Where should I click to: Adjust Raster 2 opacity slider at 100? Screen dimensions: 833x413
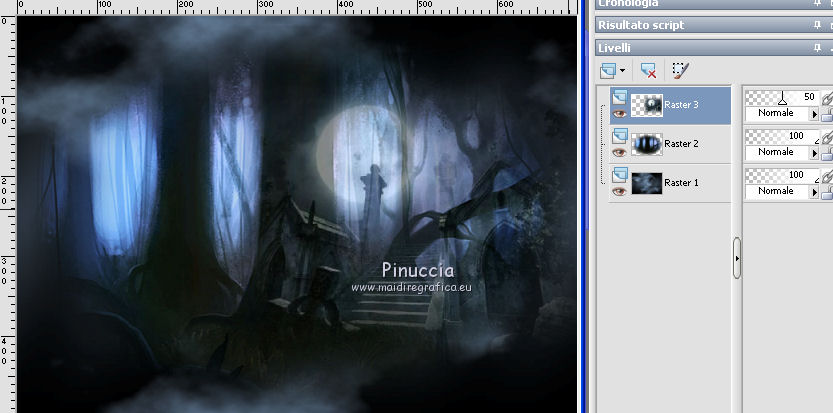pos(783,136)
